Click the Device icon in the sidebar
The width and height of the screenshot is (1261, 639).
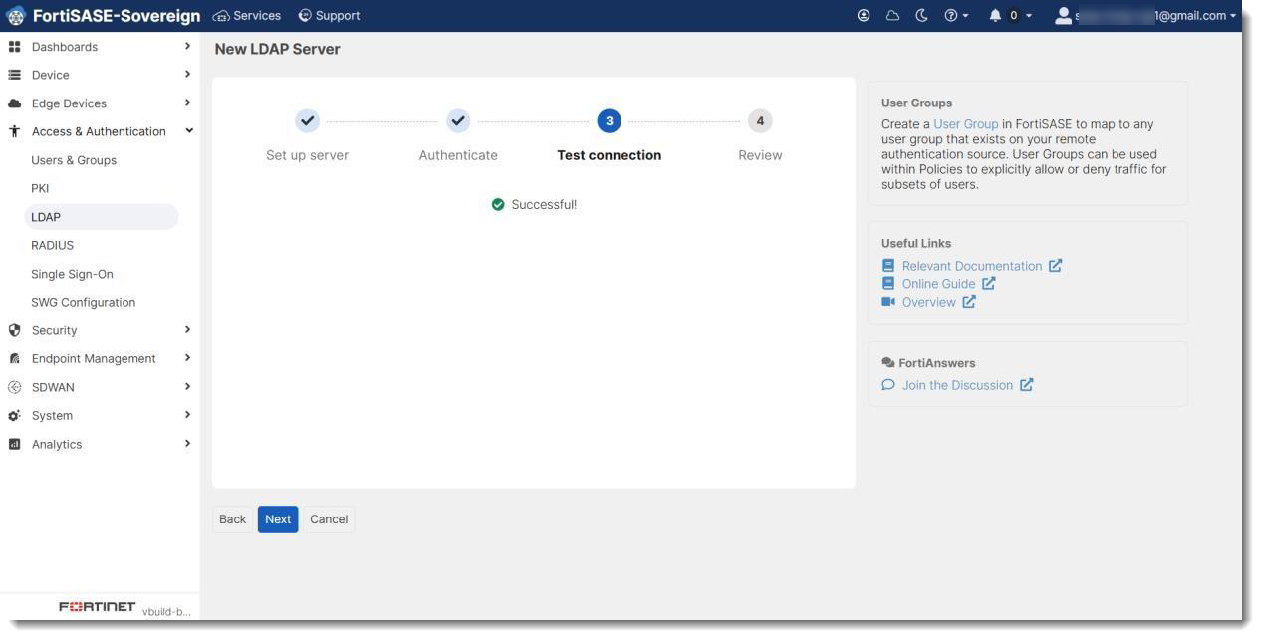[14, 75]
